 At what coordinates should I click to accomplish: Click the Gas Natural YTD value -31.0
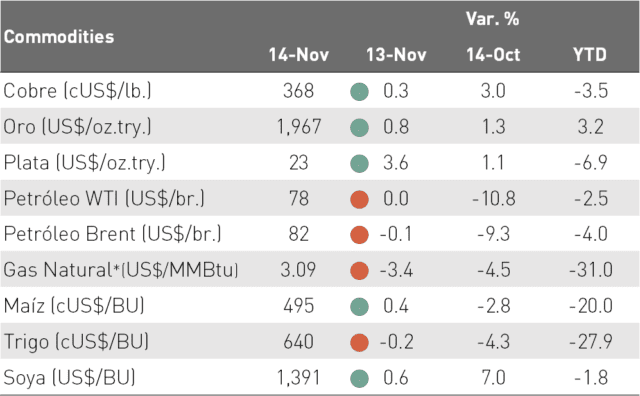pyautogui.click(x=591, y=270)
